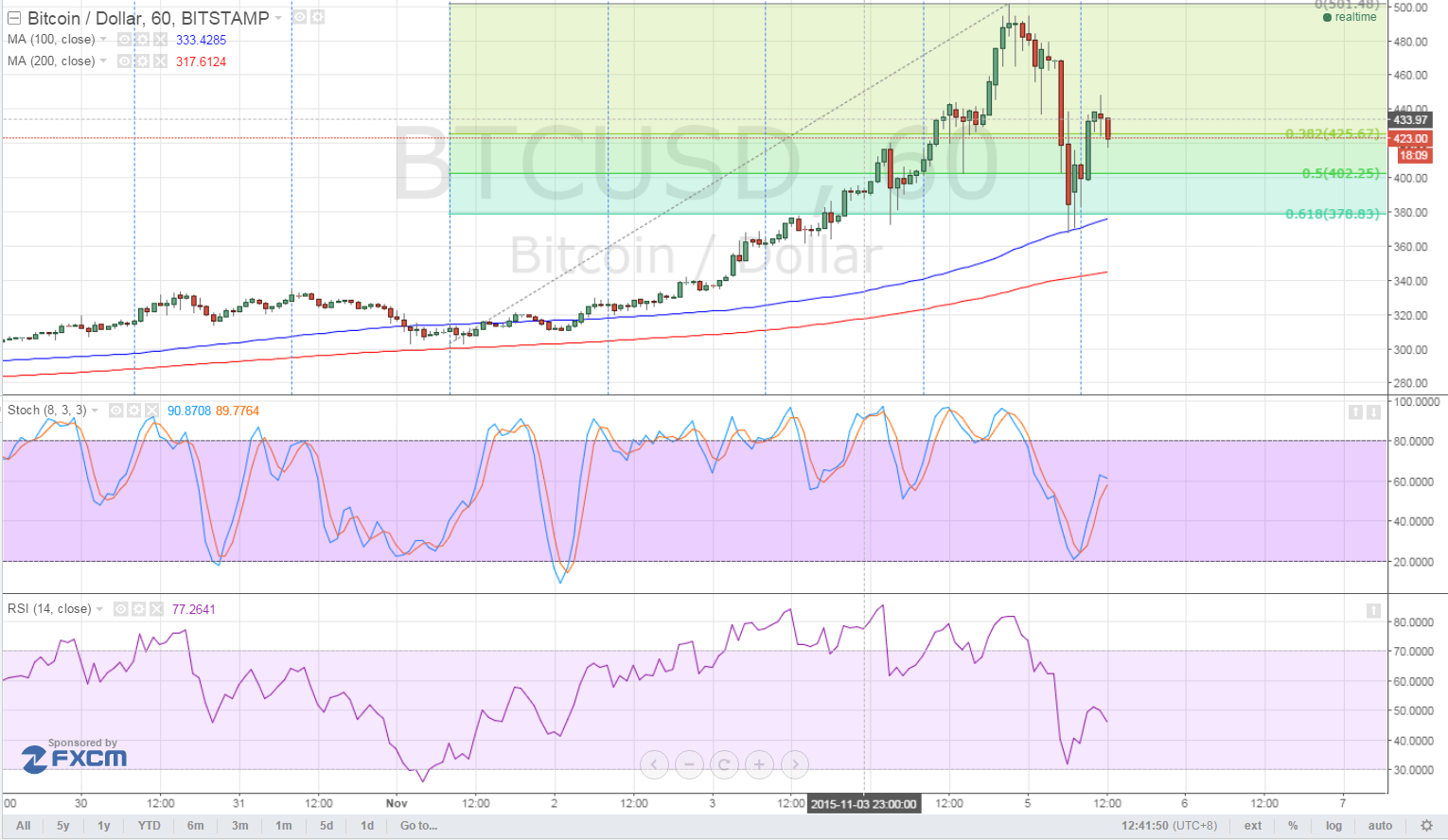Open settings gear for Bitcoin / Dollar series

point(317,17)
